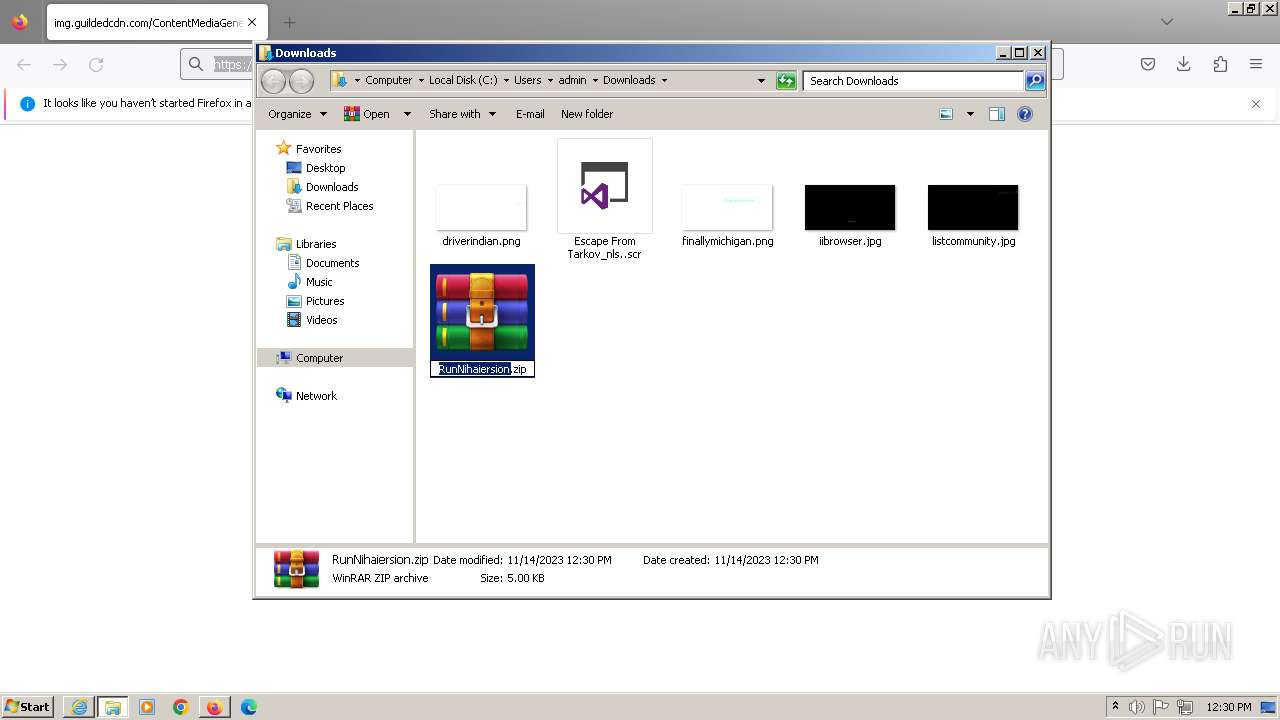1280x720 pixels.
Task: Open Downloads in Favorites
Action: [x=332, y=187]
